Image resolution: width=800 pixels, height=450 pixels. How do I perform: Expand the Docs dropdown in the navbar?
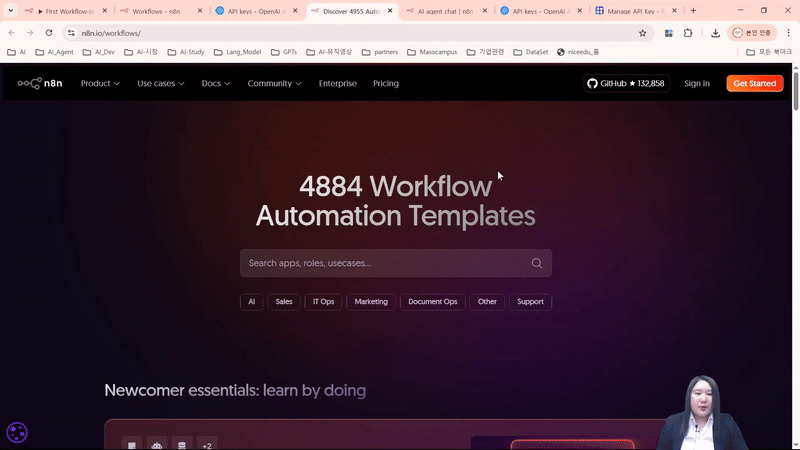[x=216, y=84]
